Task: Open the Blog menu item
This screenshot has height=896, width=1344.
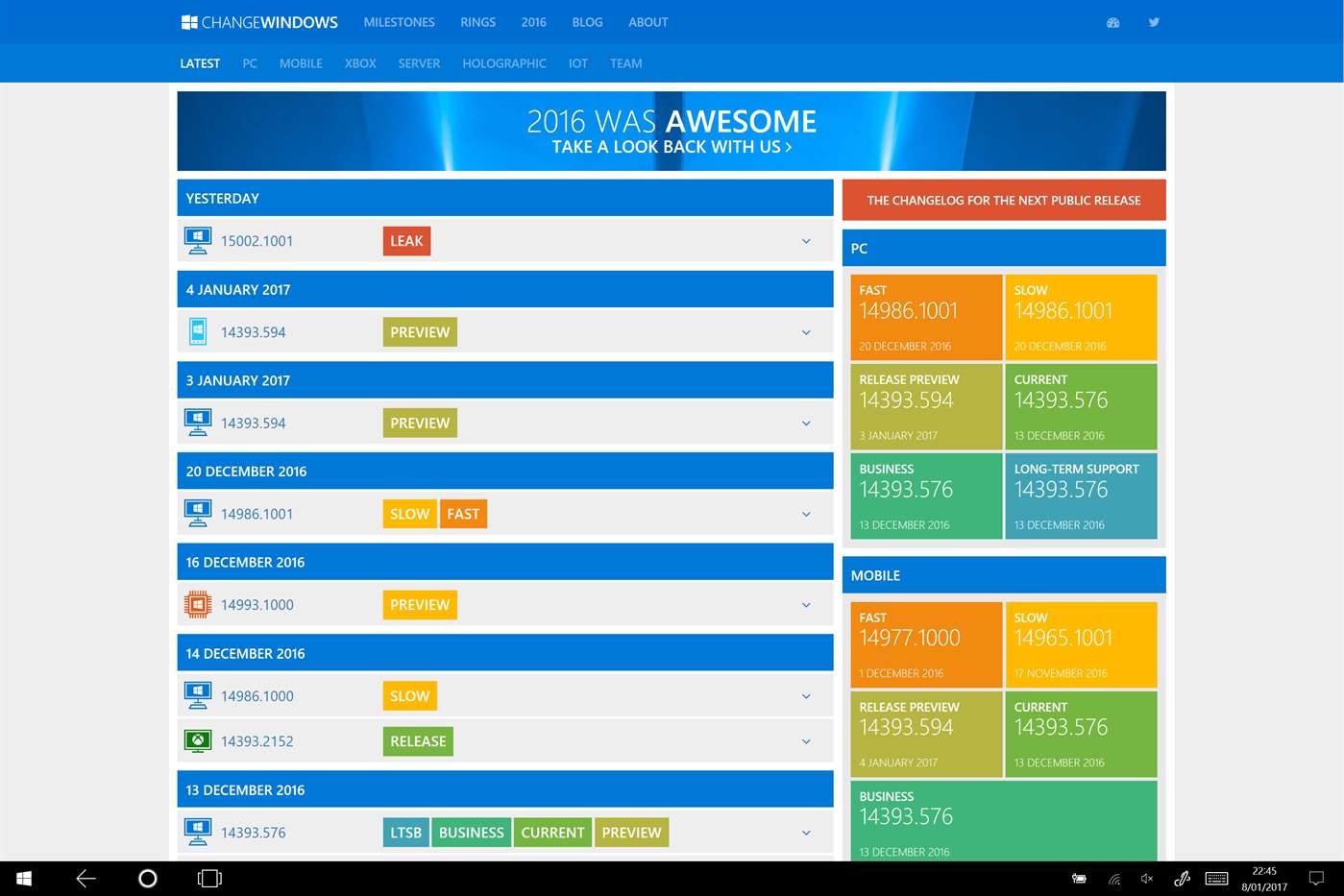Action: coord(587,22)
